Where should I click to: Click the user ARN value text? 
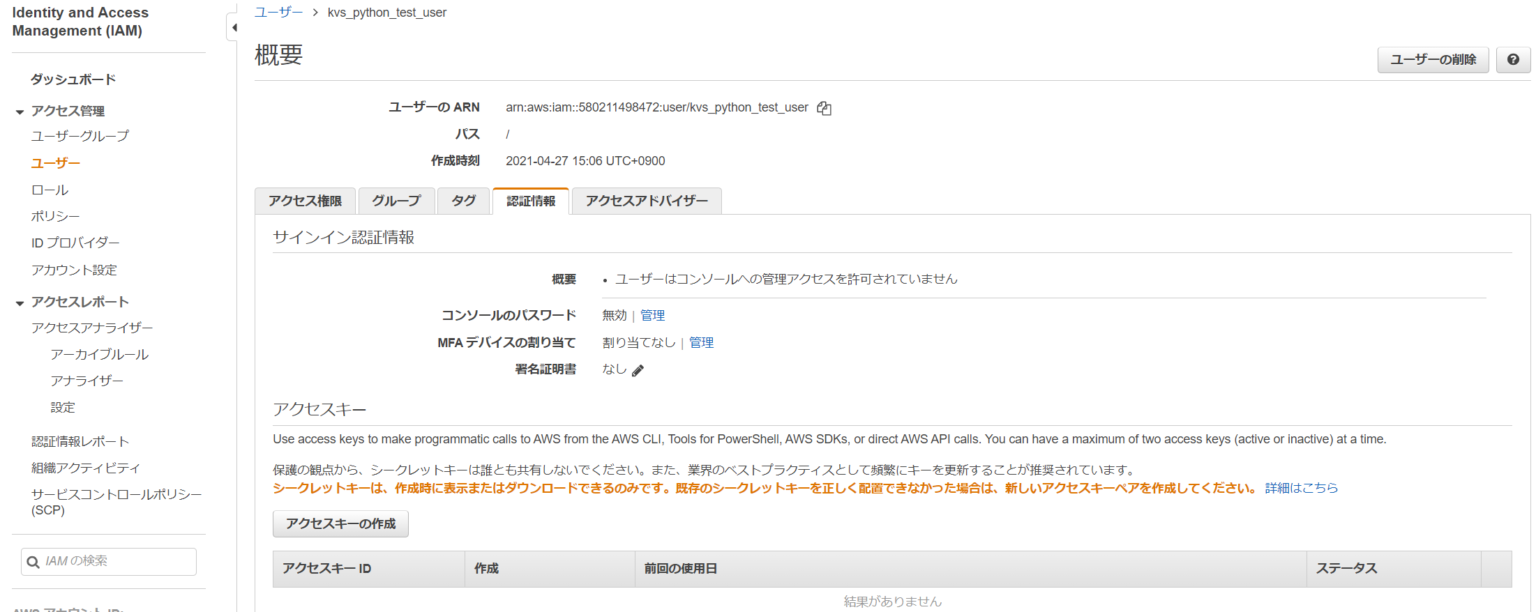tap(657, 108)
